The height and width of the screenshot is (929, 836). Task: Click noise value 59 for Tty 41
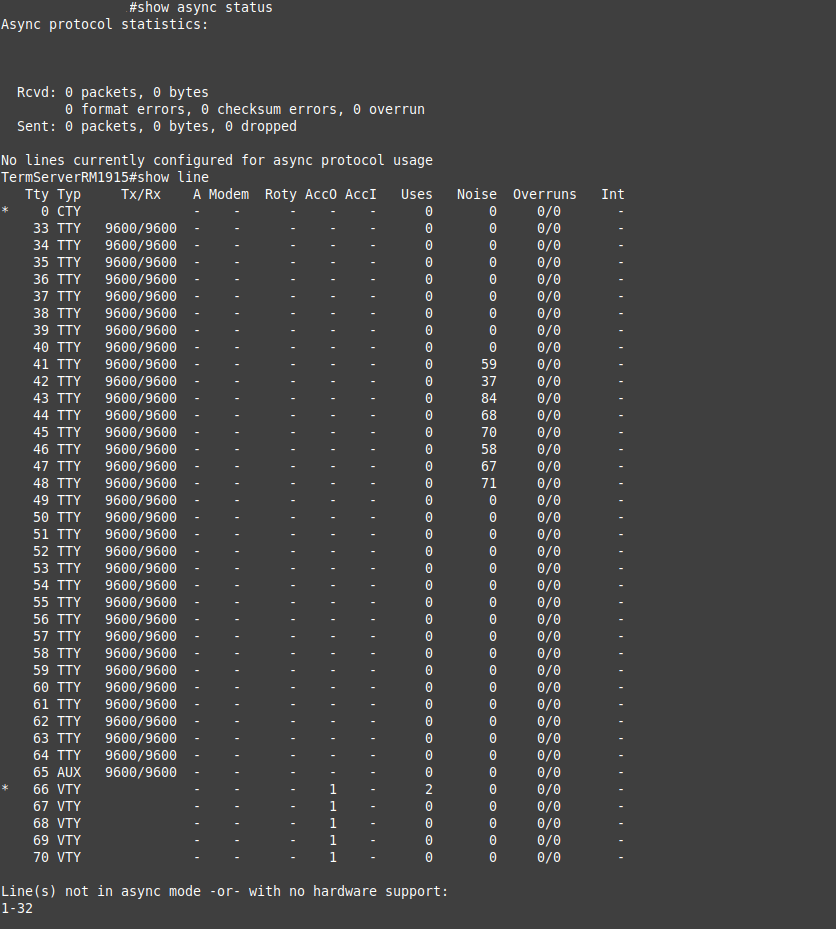point(489,364)
